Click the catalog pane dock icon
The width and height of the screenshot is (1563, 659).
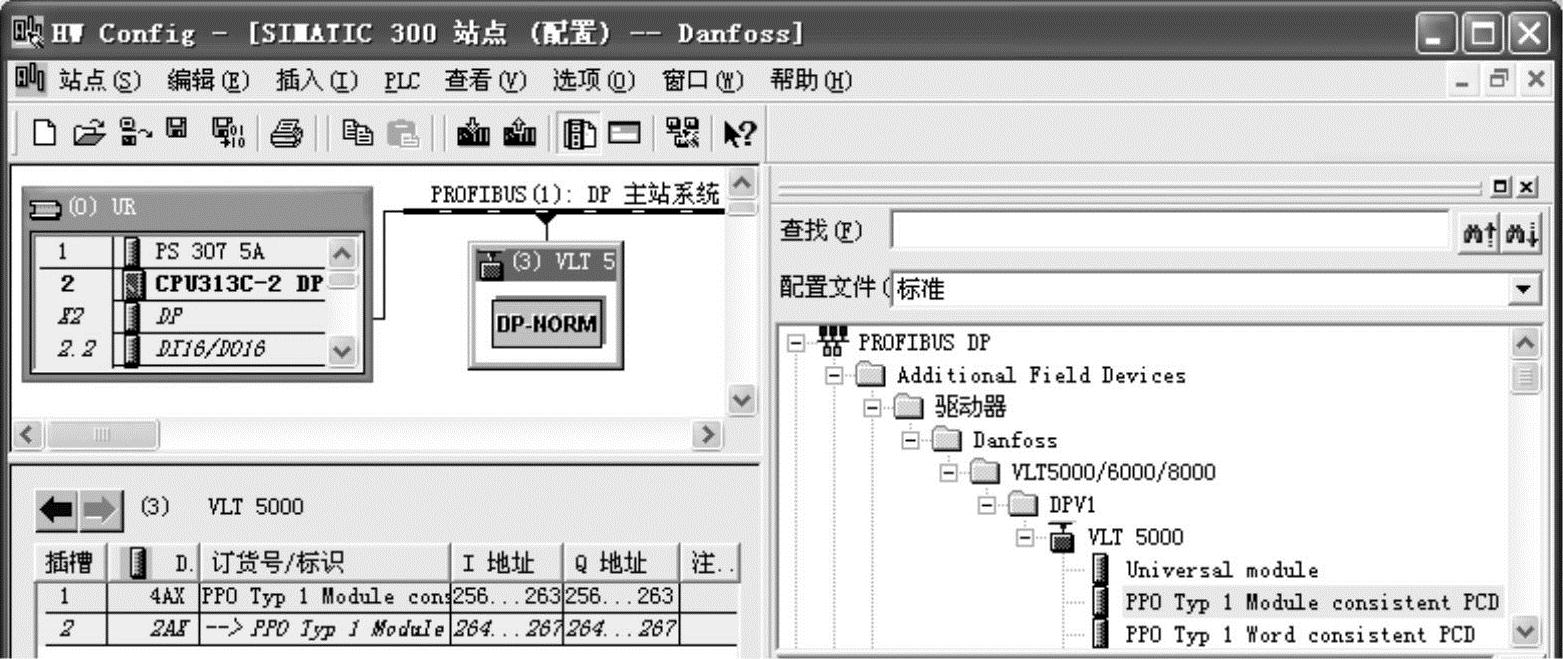pyautogui.click(x=1501, y=187)
